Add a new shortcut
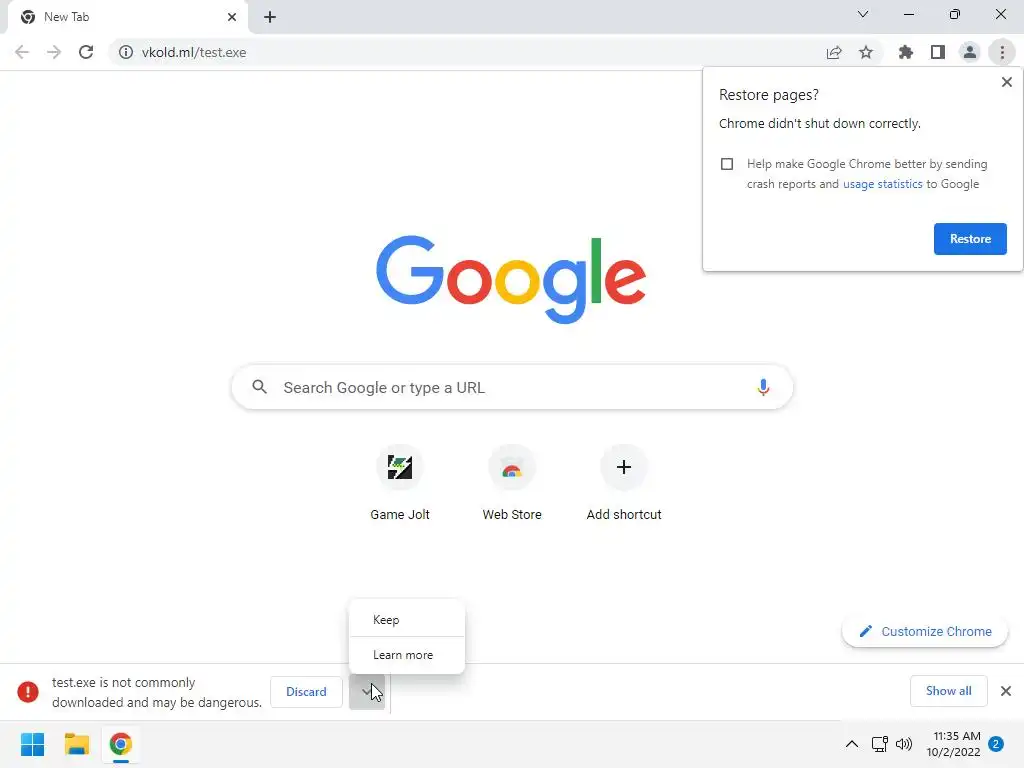Viewport: 1024px width, 768px height. (x=624, y=484)
